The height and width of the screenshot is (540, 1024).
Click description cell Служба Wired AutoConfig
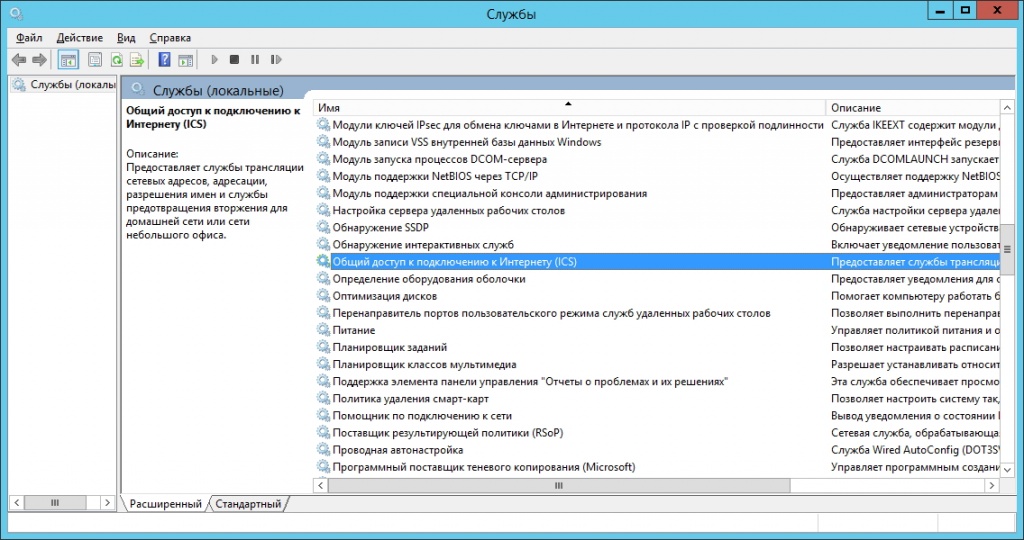tap(915, 450)
